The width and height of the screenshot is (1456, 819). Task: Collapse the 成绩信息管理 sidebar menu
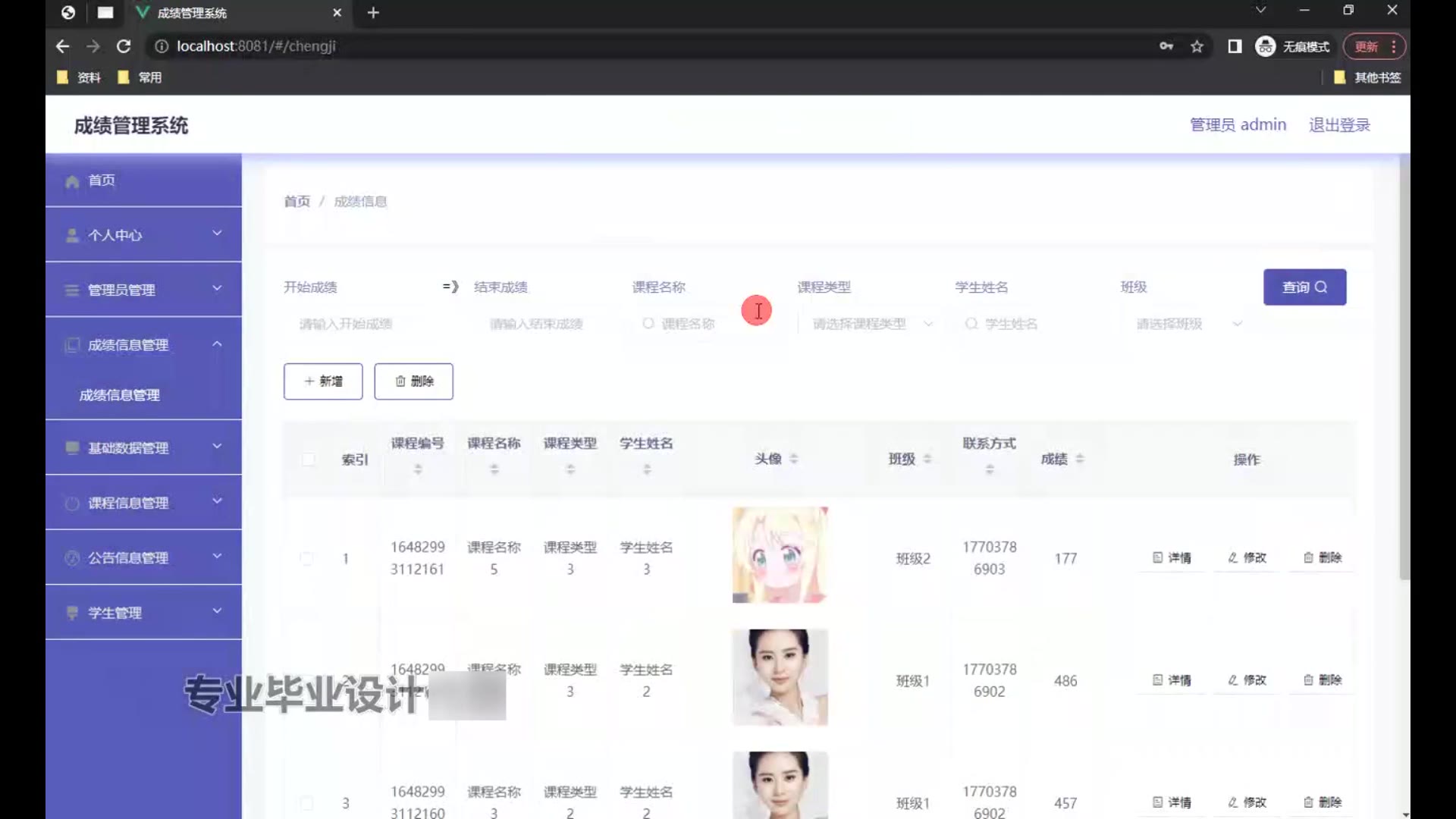coord(143,344)
